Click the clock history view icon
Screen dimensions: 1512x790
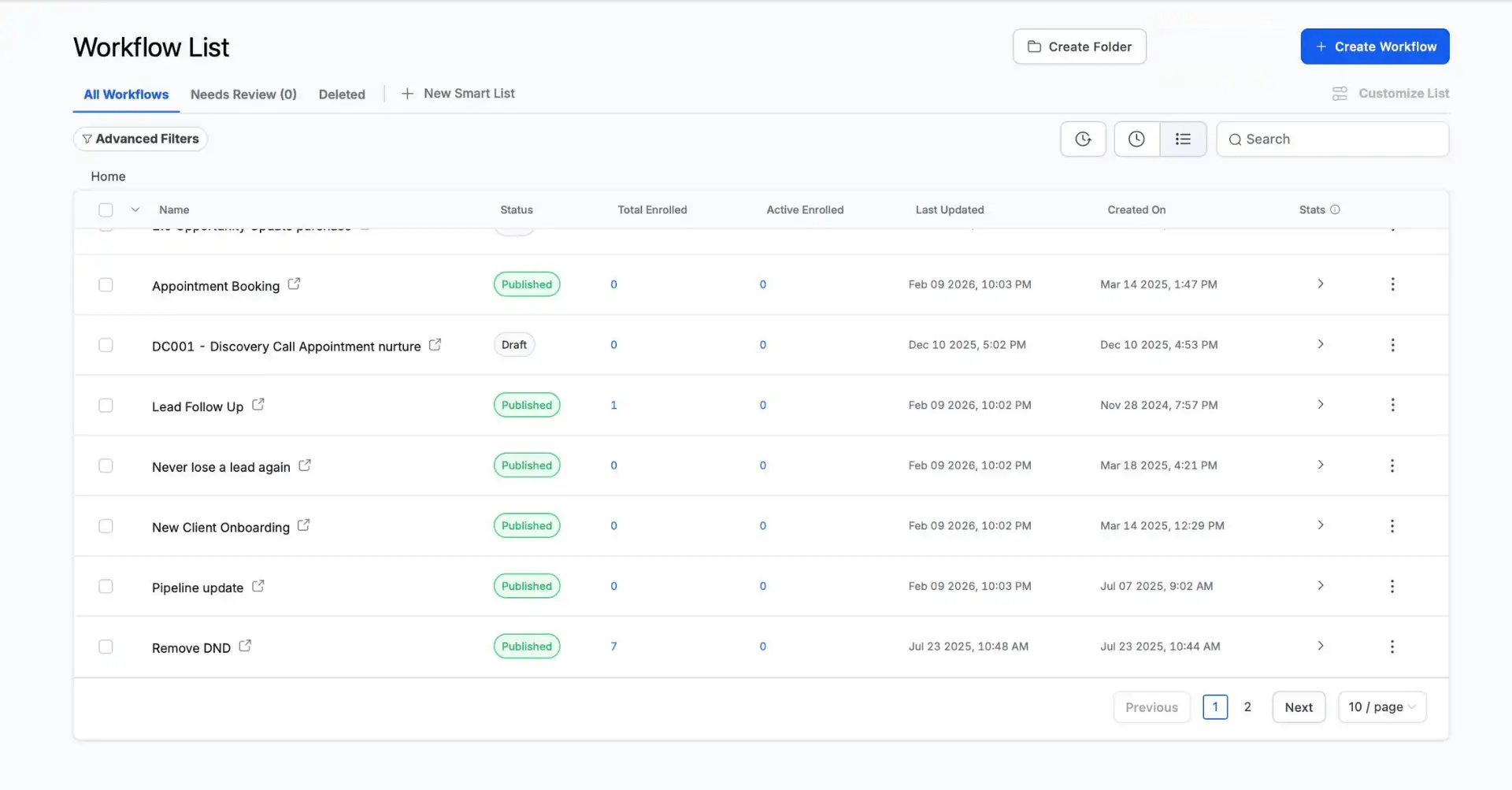(x=1136, y=139)
